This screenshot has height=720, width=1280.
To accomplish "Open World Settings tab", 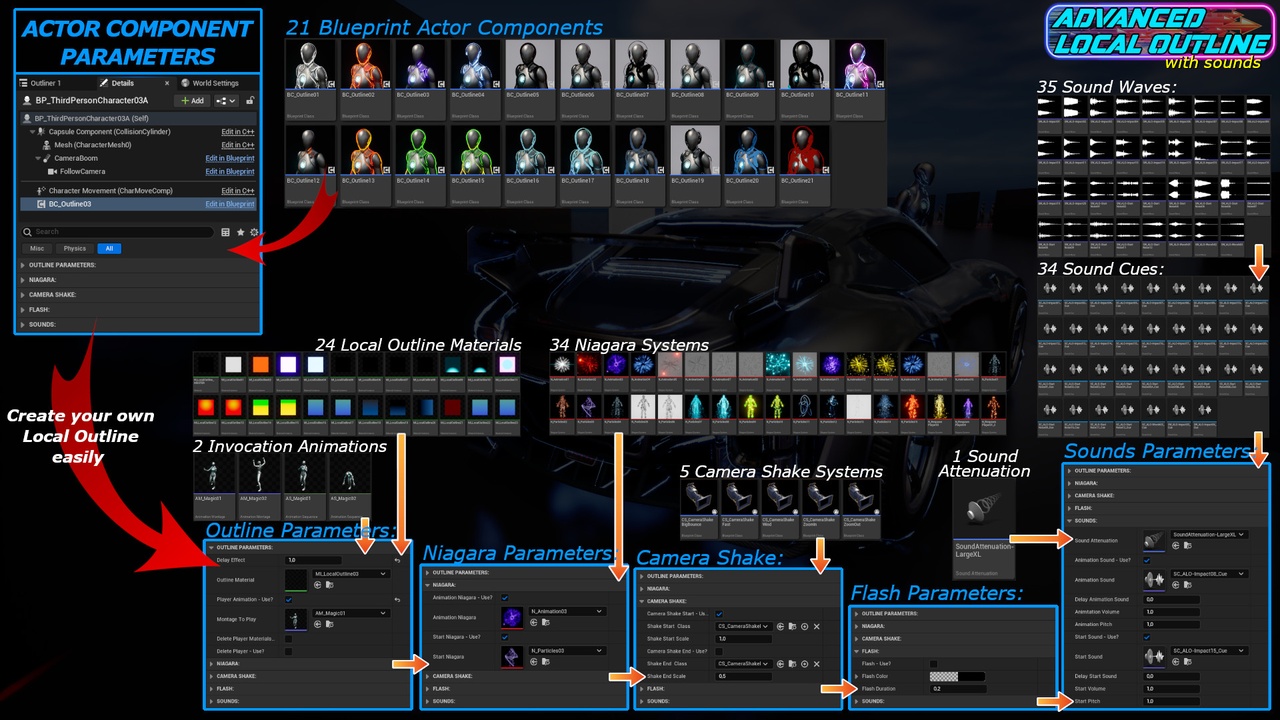I will pos(209,83).
